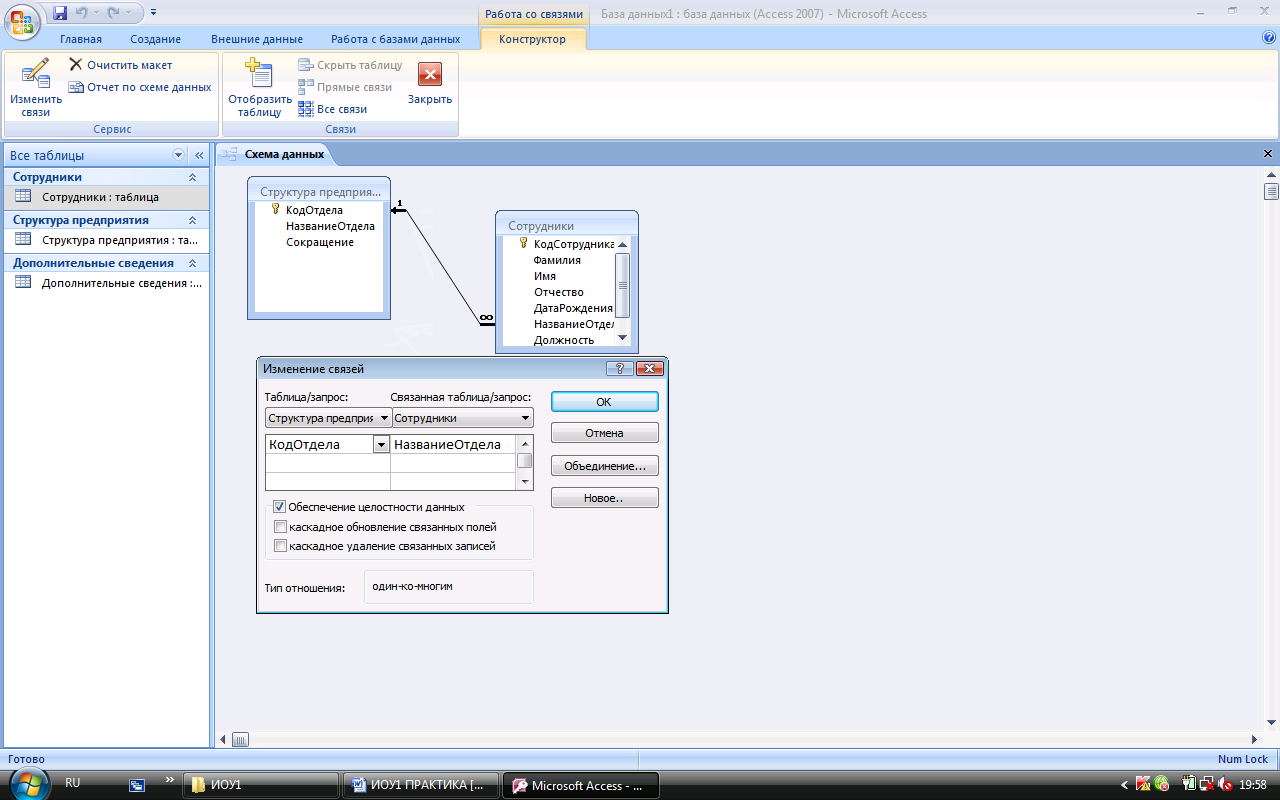The image size is (1280, 800).
Task: Click Новое.. button in dialog
Action: pos(604,498)
